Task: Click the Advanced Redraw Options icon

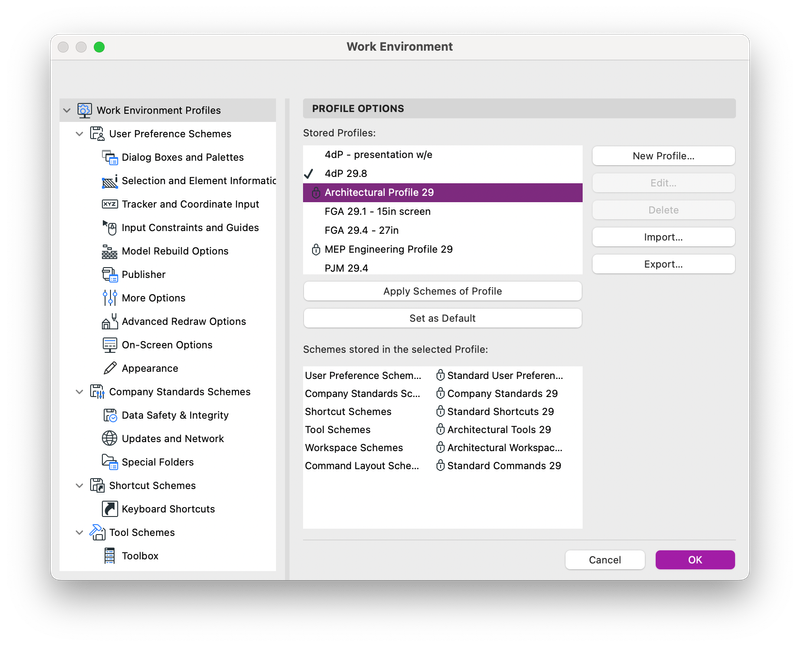Action: pos(110,321)
